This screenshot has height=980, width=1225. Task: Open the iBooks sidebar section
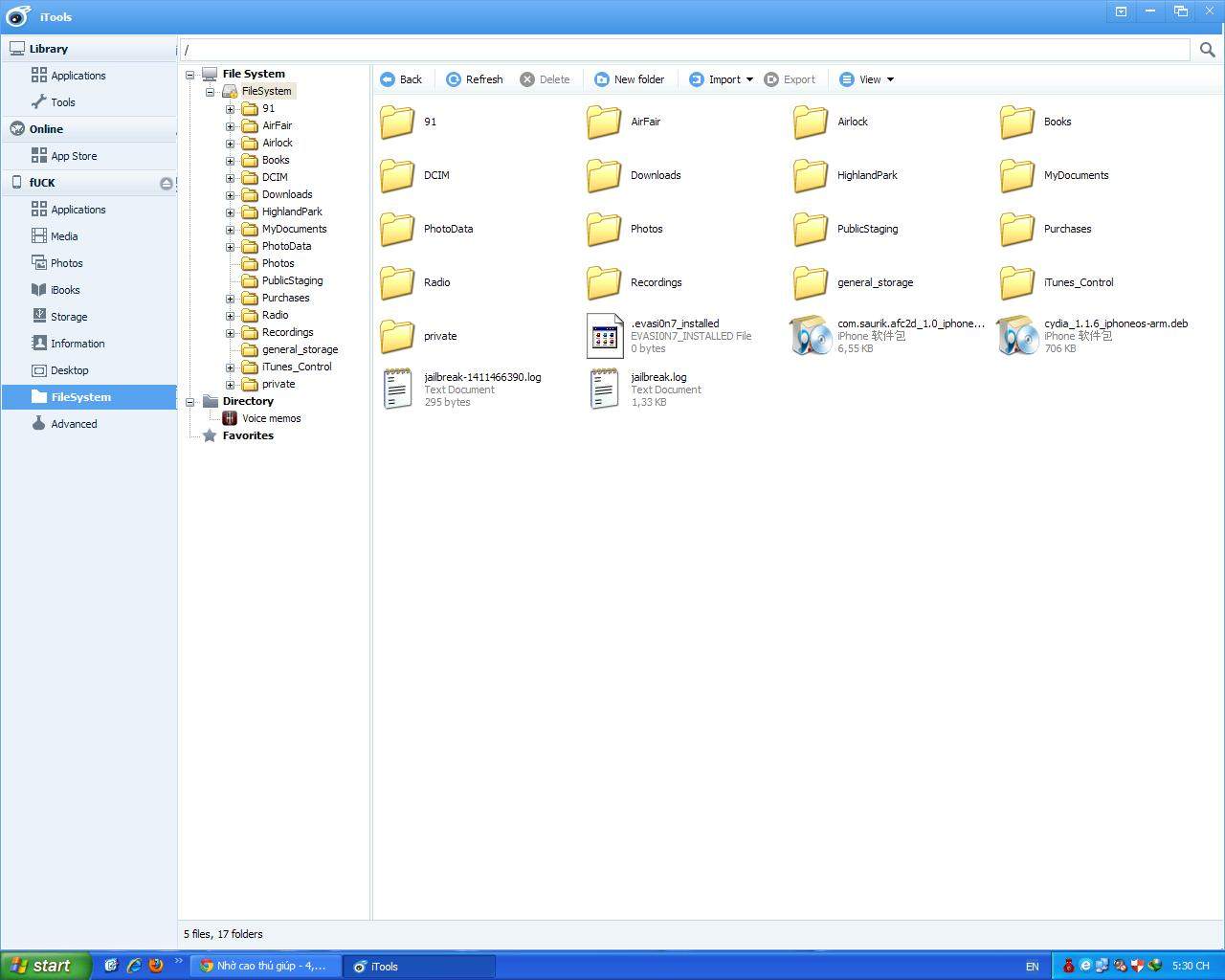(x=65, y=290)
